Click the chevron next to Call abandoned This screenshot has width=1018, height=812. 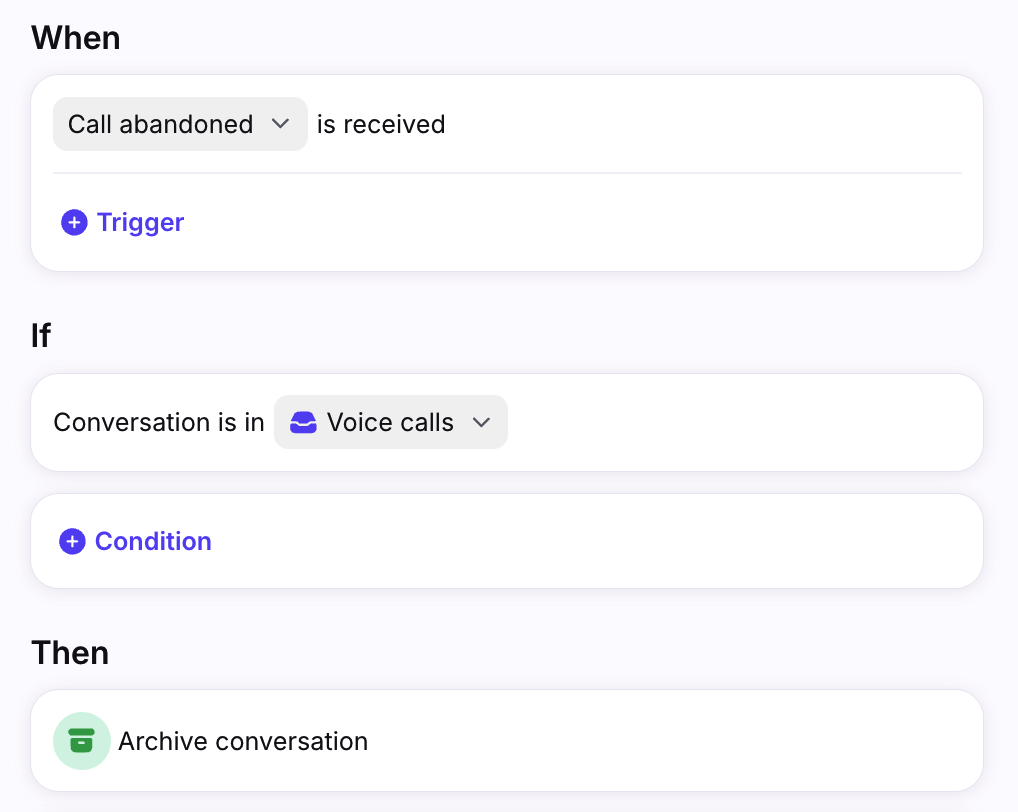coord(281,124)
